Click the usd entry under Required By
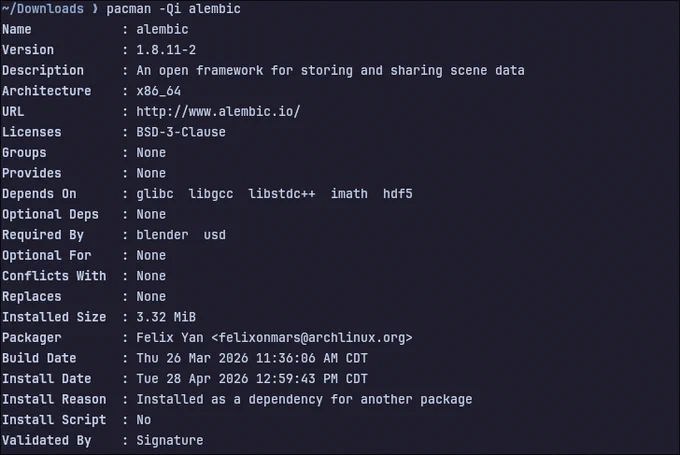This screenshot has width=680, height=455. (215, 235)
